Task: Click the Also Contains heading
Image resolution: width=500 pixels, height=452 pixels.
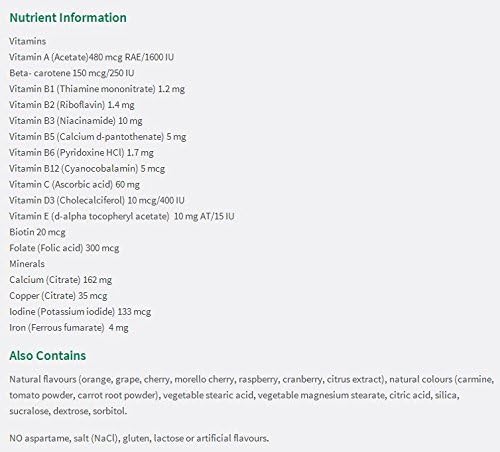Action: coord(48,356)
